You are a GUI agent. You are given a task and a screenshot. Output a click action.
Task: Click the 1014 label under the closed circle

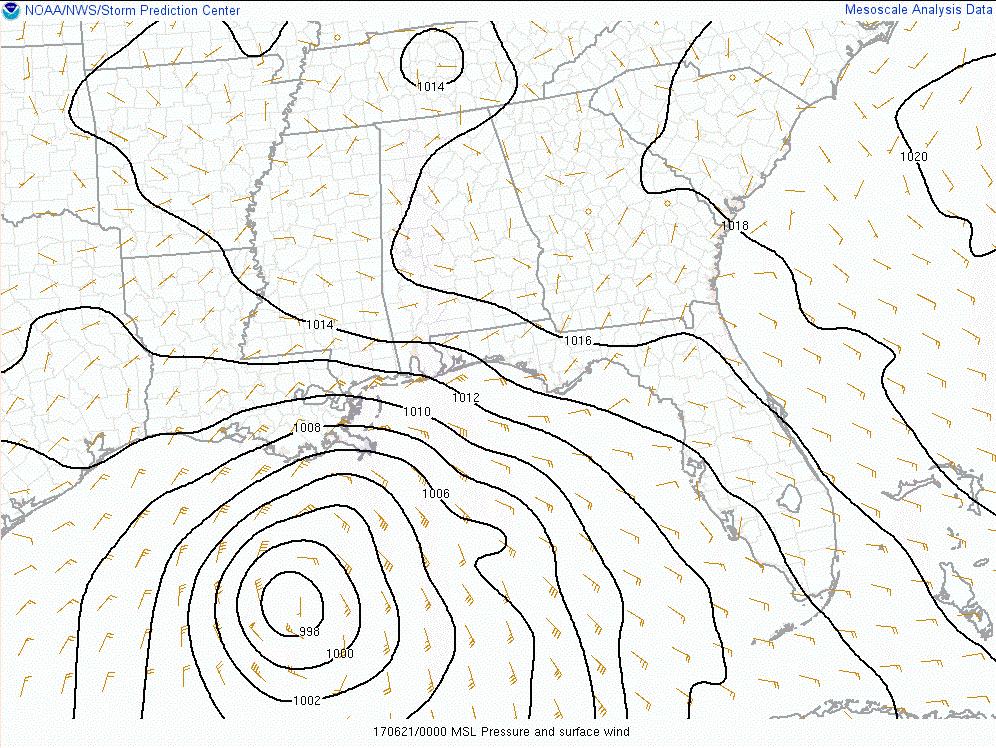(431, 86)
